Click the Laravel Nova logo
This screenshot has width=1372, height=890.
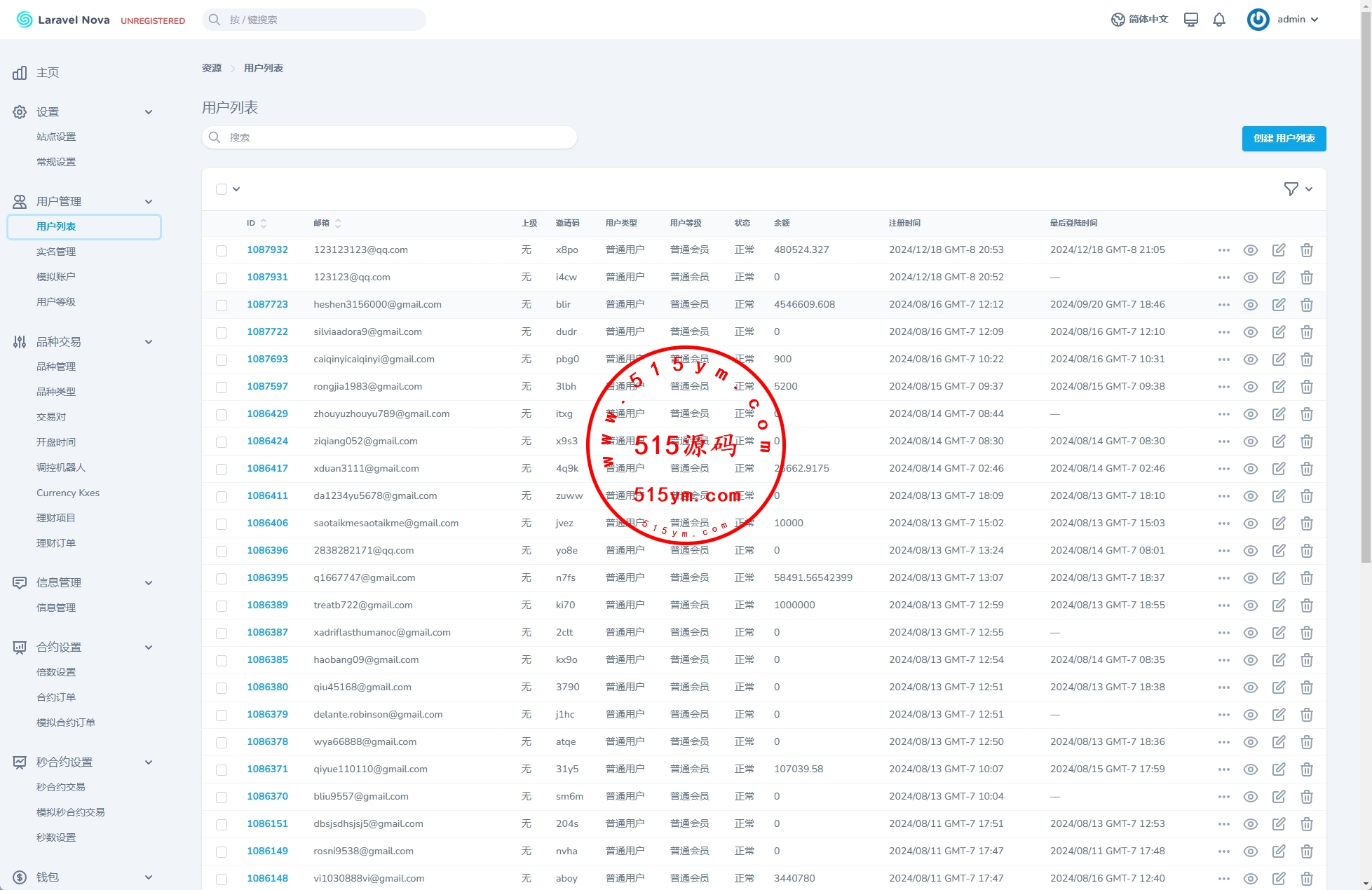63,20
